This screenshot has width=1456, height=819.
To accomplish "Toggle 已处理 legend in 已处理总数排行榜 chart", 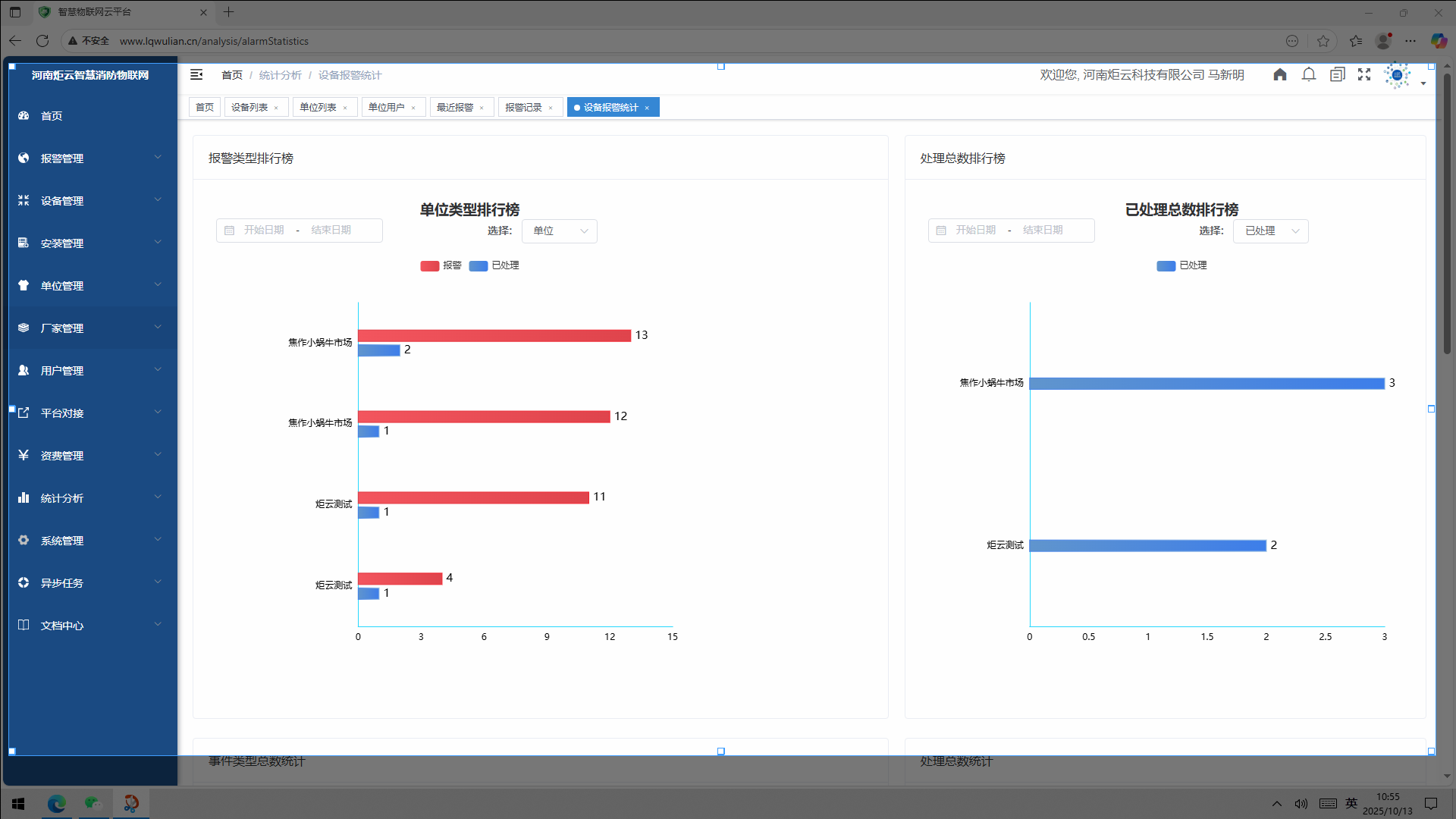I will (x=1181, y=265).
